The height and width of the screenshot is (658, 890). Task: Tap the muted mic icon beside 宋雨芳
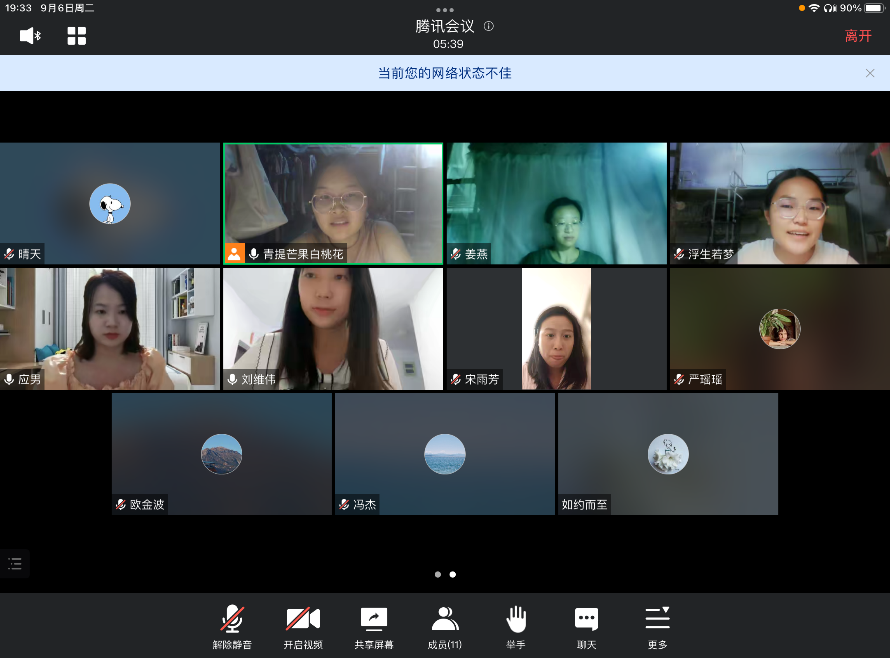pos(456,379)
